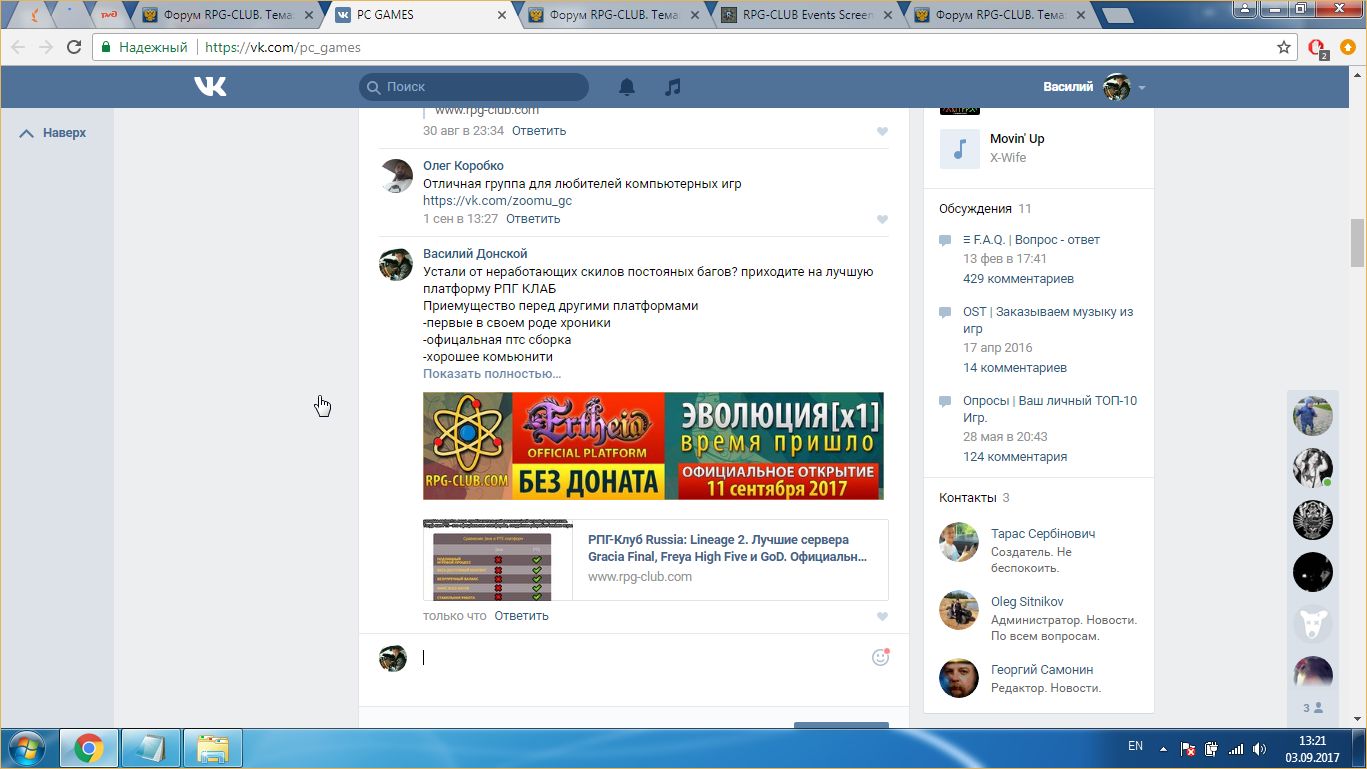Viewport: 1367px width, 769px height.
Task: Open the РПГ-Клуб Russia Lineage 2 link preview
Action: [727, 548]
